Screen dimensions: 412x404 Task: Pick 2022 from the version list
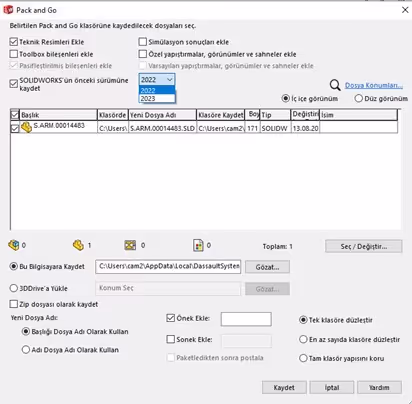[x=157, y=90]
